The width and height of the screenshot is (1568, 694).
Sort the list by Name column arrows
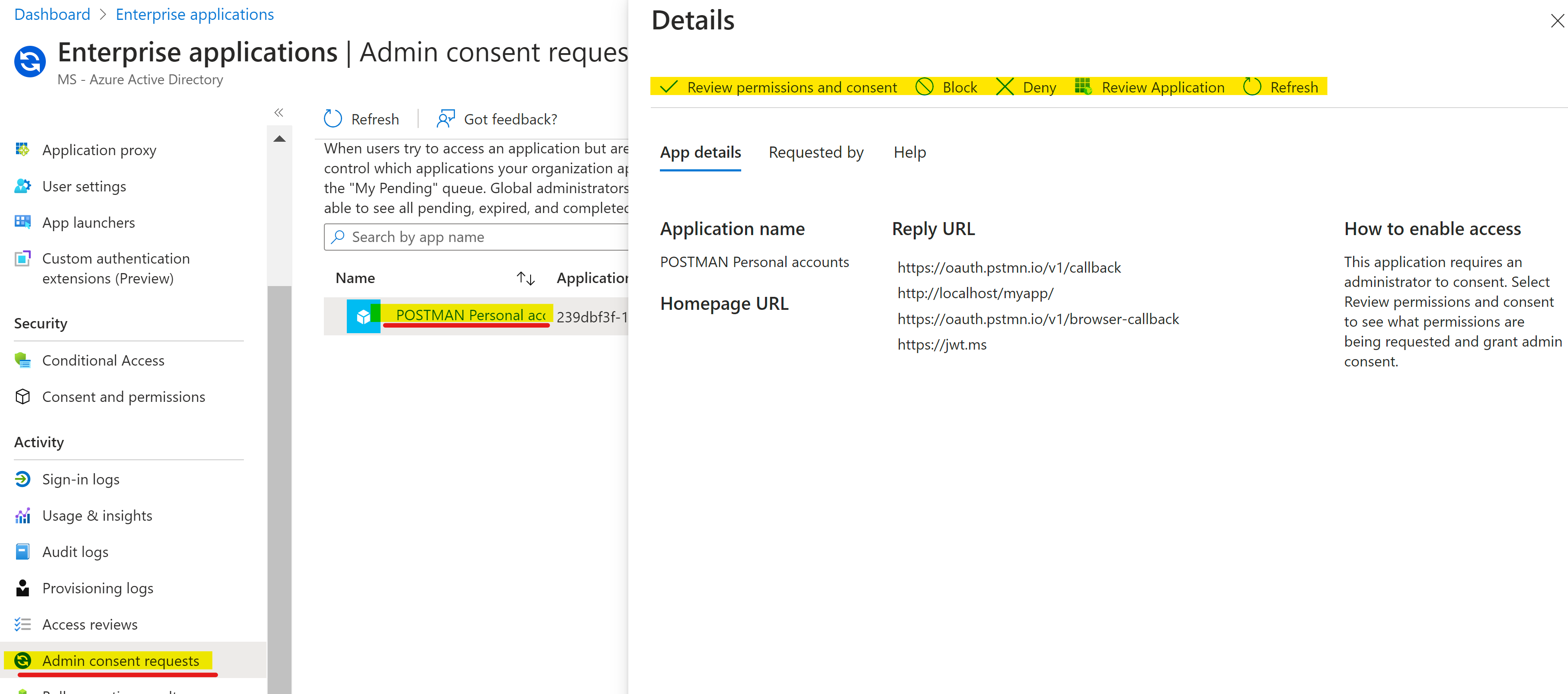click(526, 279)
